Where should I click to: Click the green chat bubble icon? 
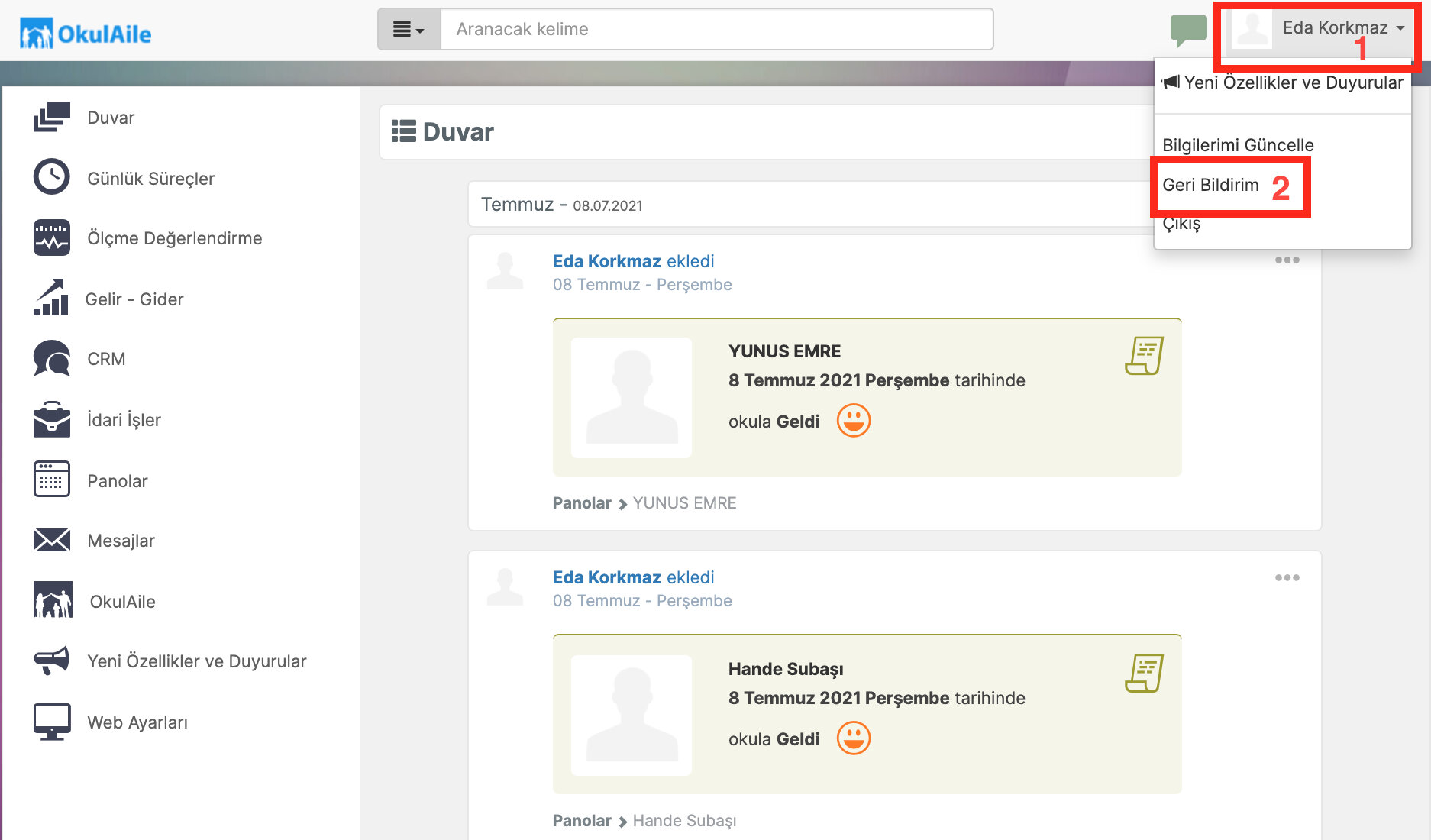point(1188,31)
